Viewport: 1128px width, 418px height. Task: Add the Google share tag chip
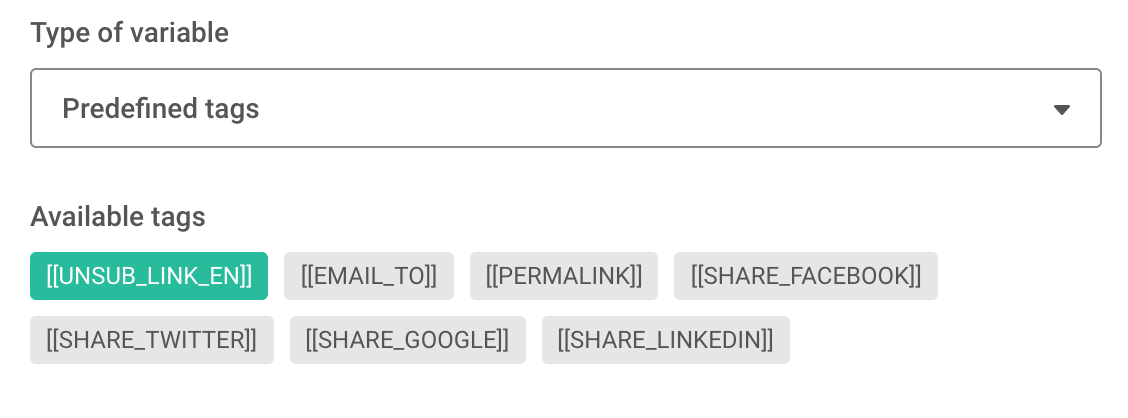point(408,340)
